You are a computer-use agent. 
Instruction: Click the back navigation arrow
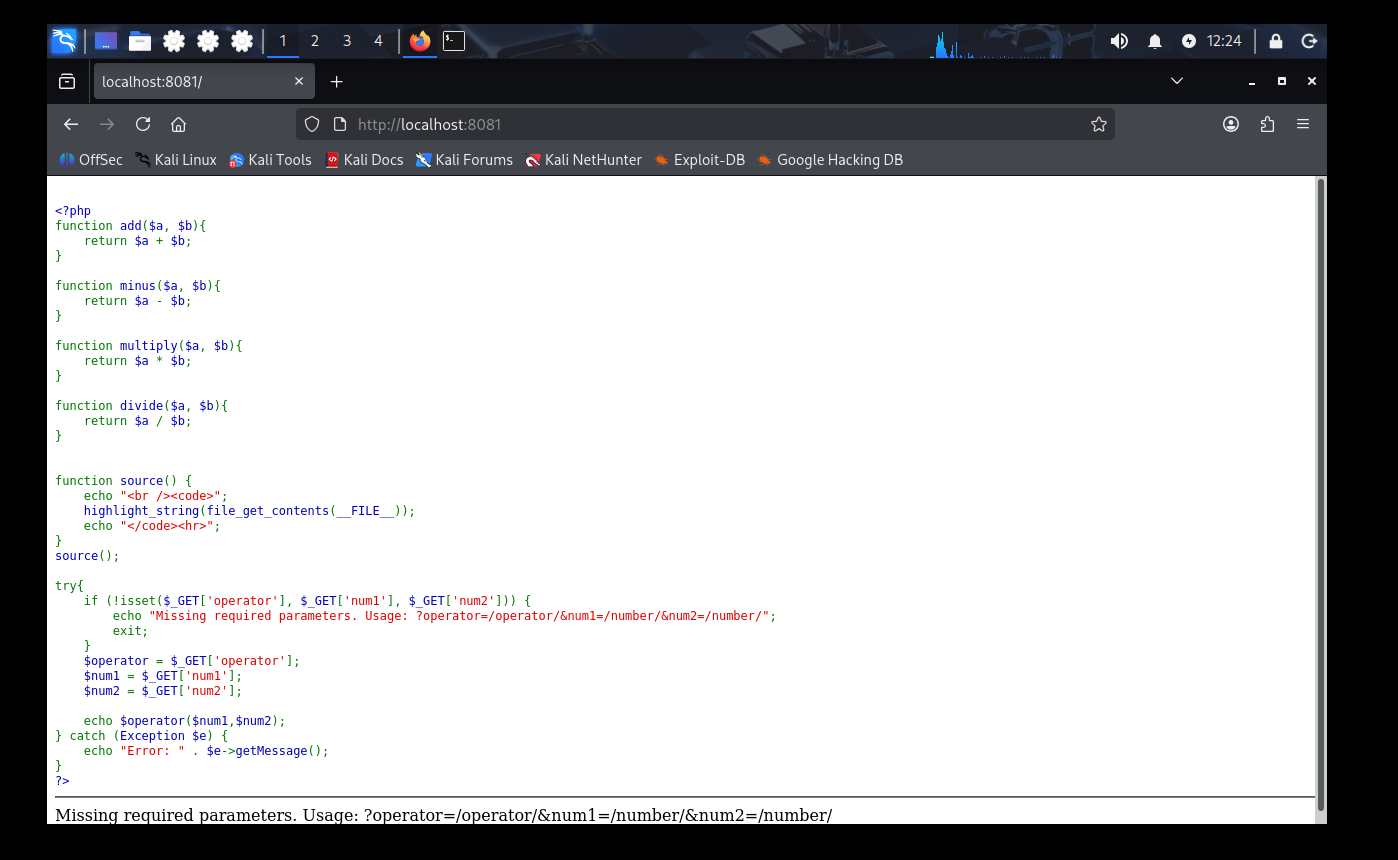pos(71,124)
